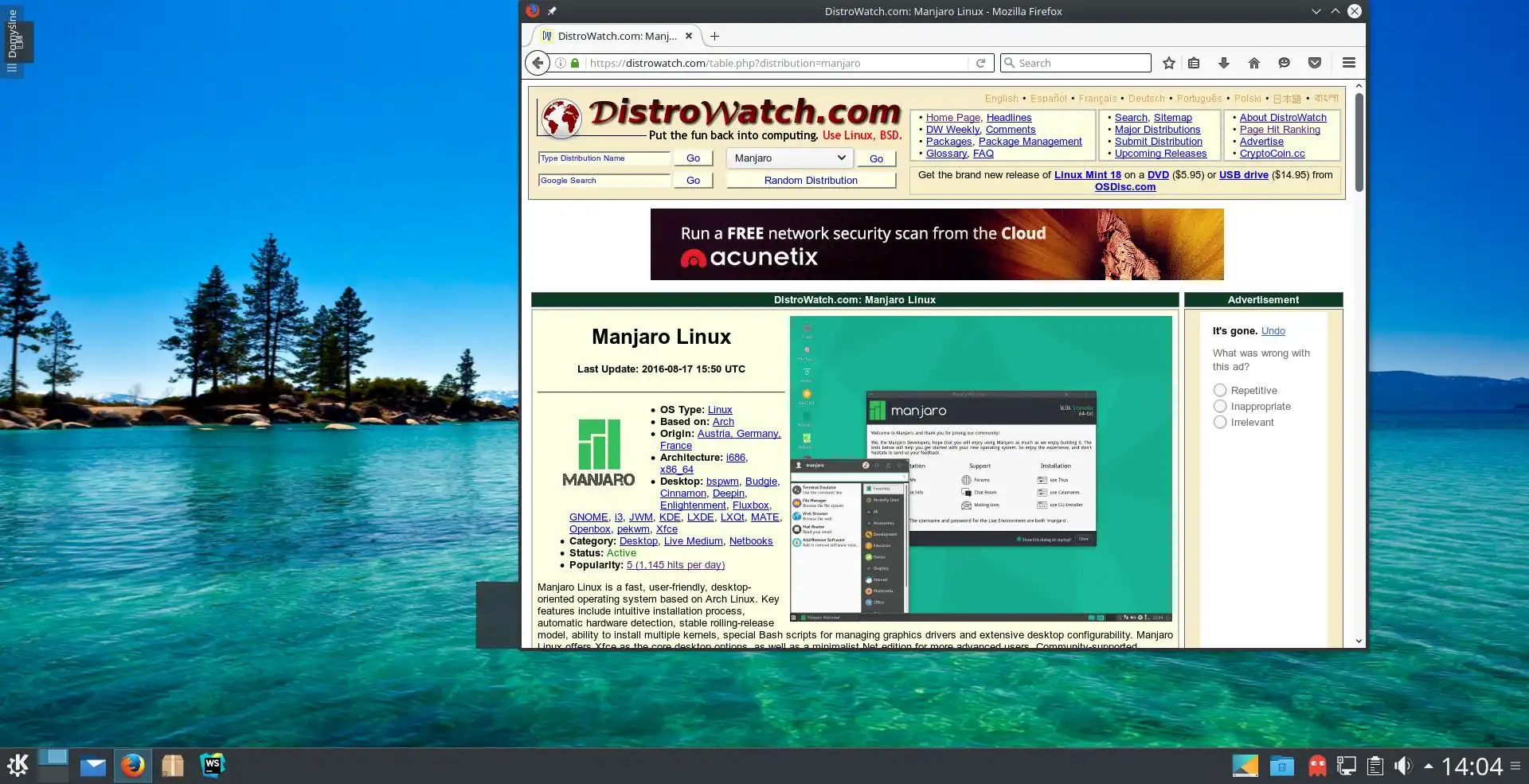This screenshot has height=784, width=1529.
Task: Open the Linux Mint 18 link
Action: click(x=1087, y=175)
